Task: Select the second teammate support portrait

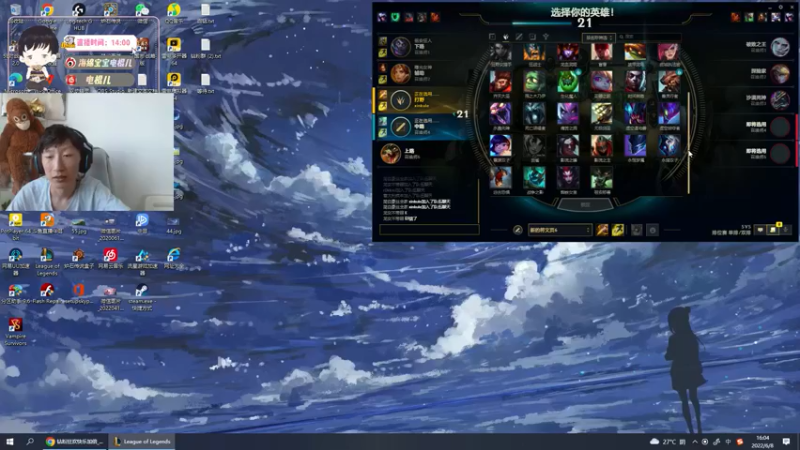Action: [401, 73]
